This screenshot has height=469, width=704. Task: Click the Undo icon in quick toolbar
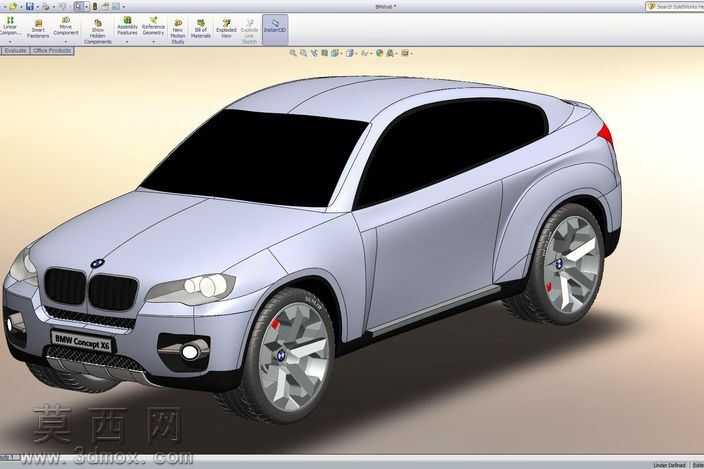62,6
